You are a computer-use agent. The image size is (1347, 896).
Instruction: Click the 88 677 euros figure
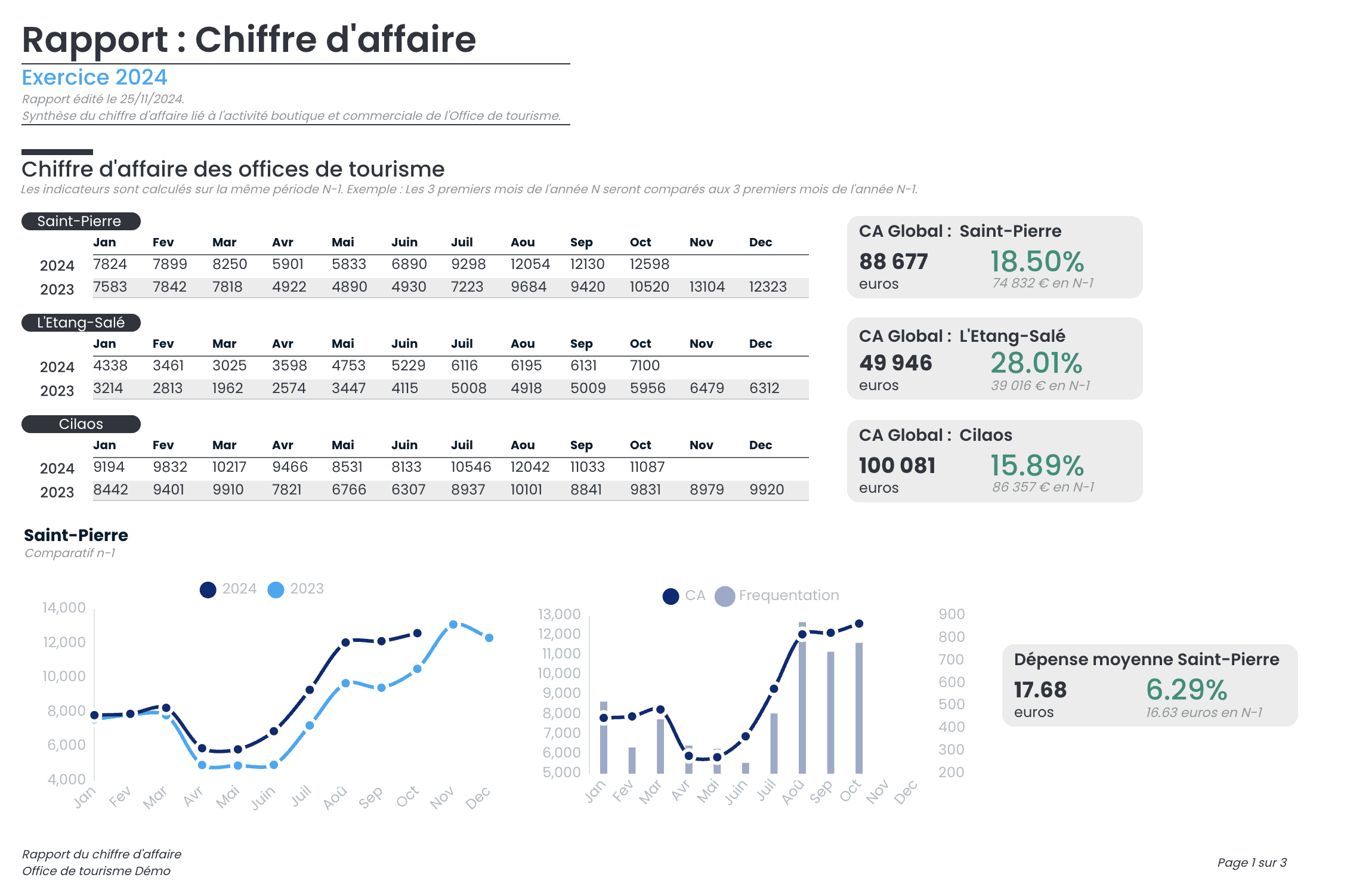coord(893,262)
